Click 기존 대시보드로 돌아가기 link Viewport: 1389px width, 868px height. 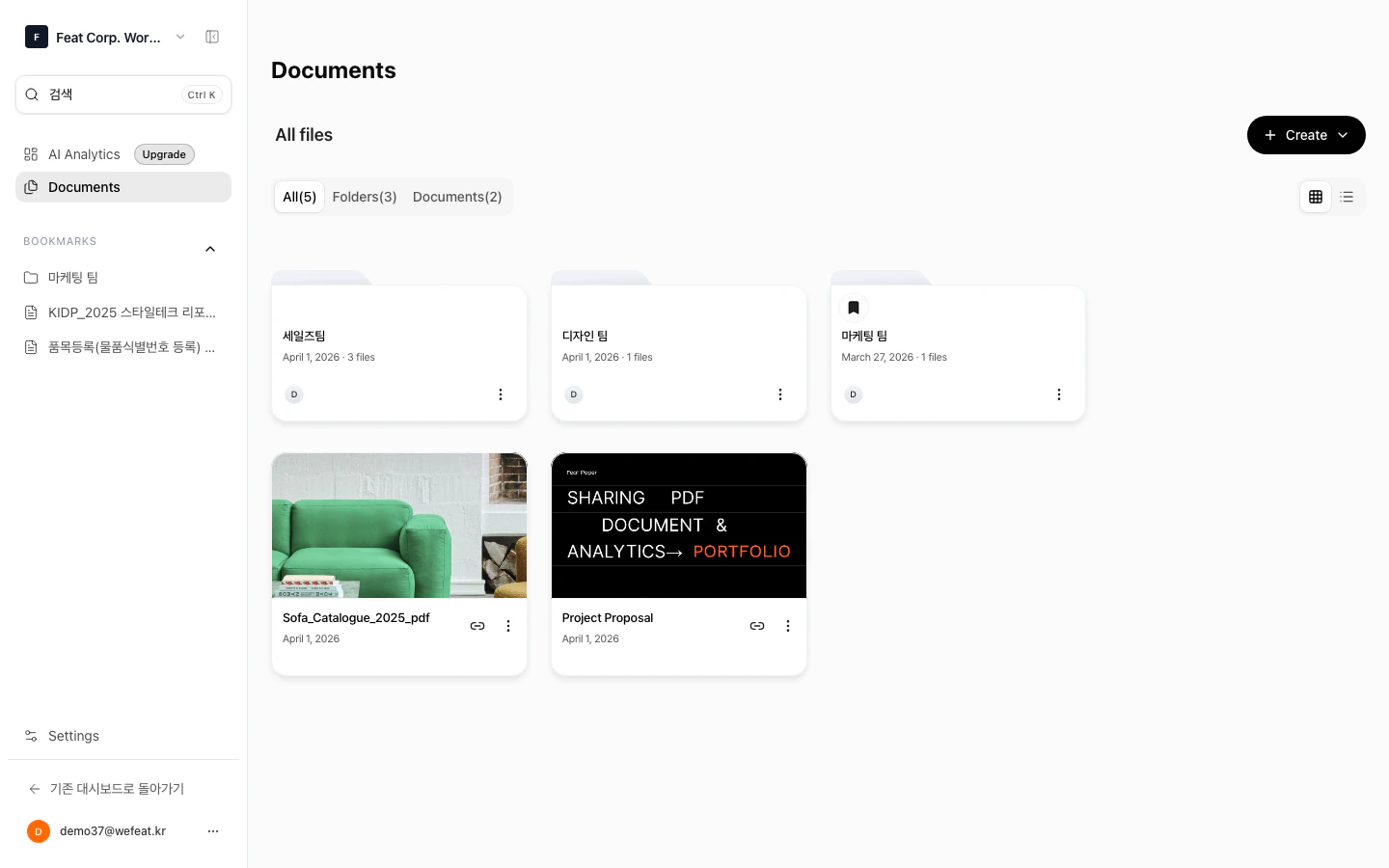(x=117, y=789)
